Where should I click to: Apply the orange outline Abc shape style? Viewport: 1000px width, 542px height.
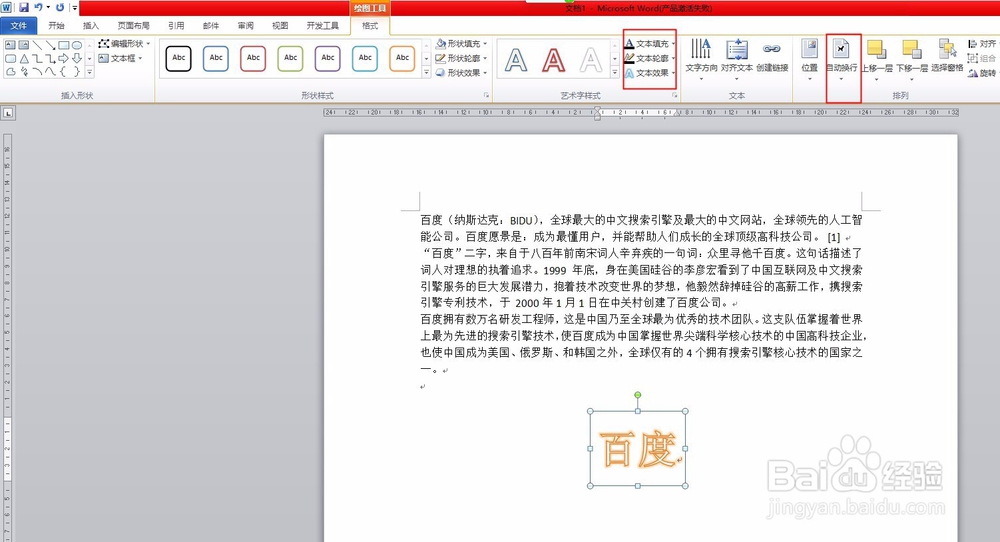point(402,59)
